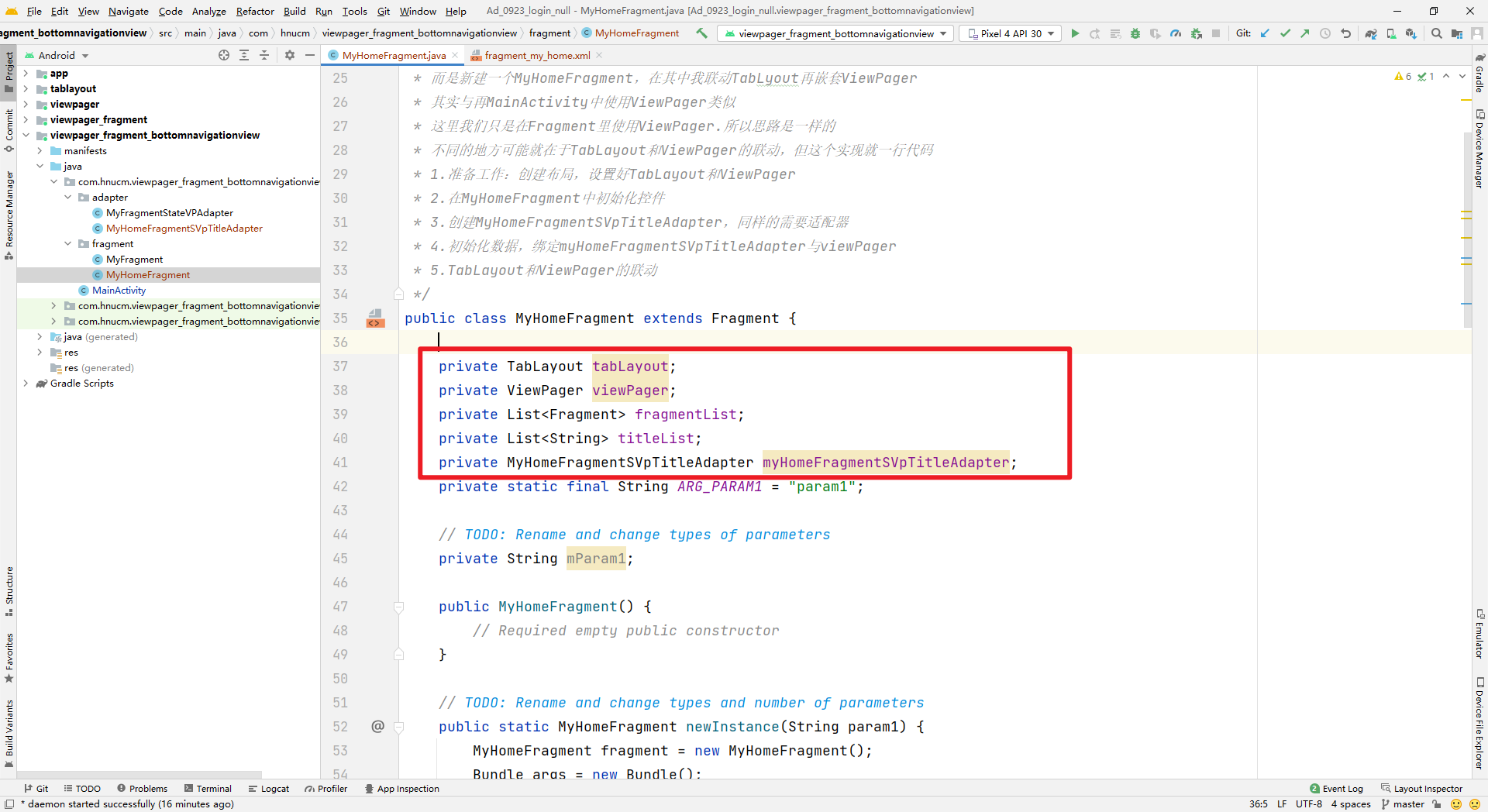Toggle the Build Variants tool window
This screenshot has height=812, width=1488.
pyautogui.click(x=9, y=733)
